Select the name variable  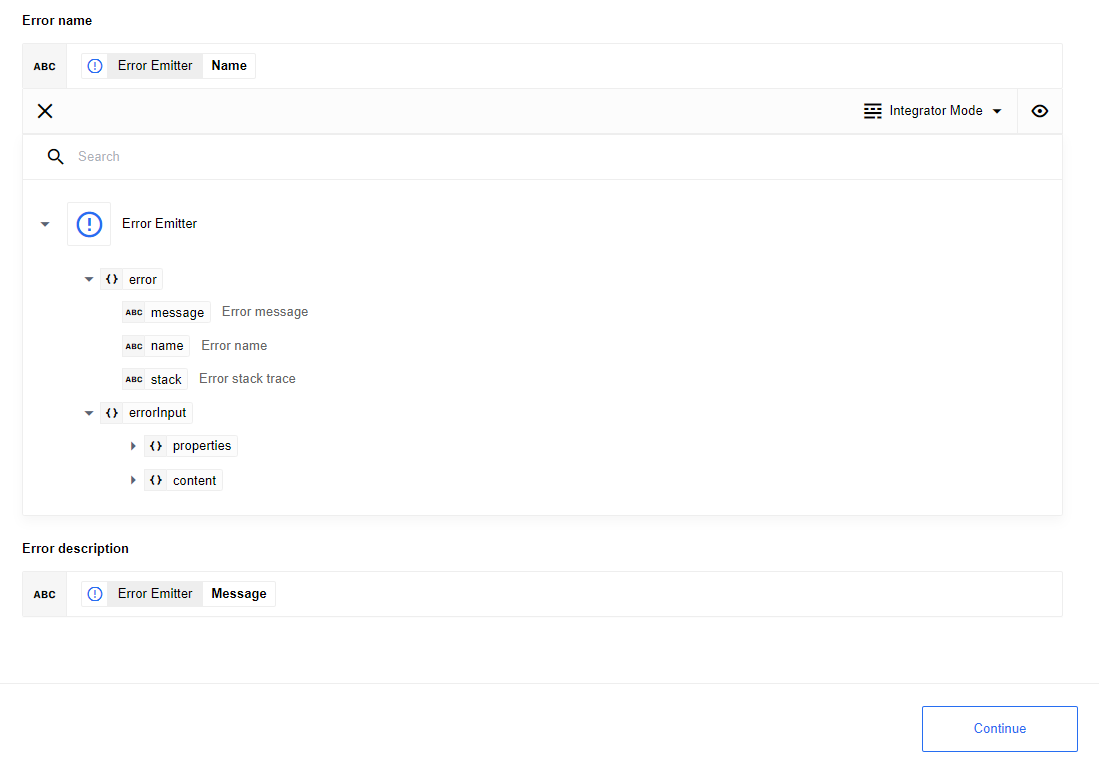coord(156,346)
